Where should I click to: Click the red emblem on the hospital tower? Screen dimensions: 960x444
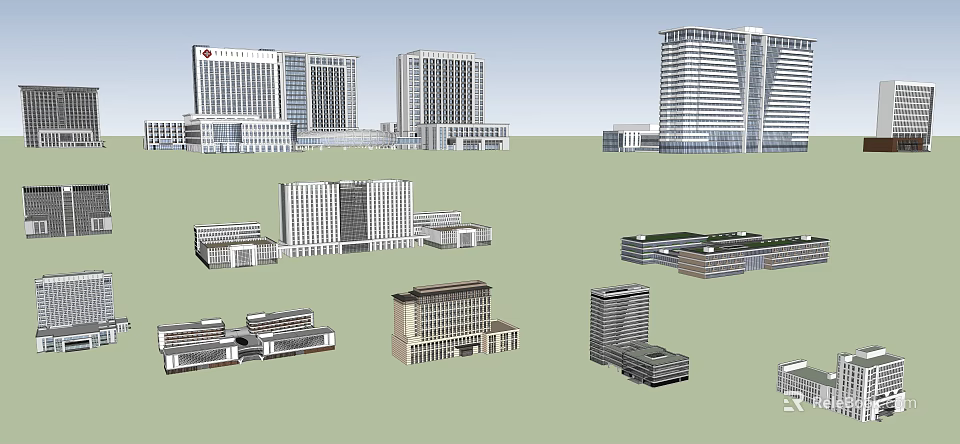207,54
